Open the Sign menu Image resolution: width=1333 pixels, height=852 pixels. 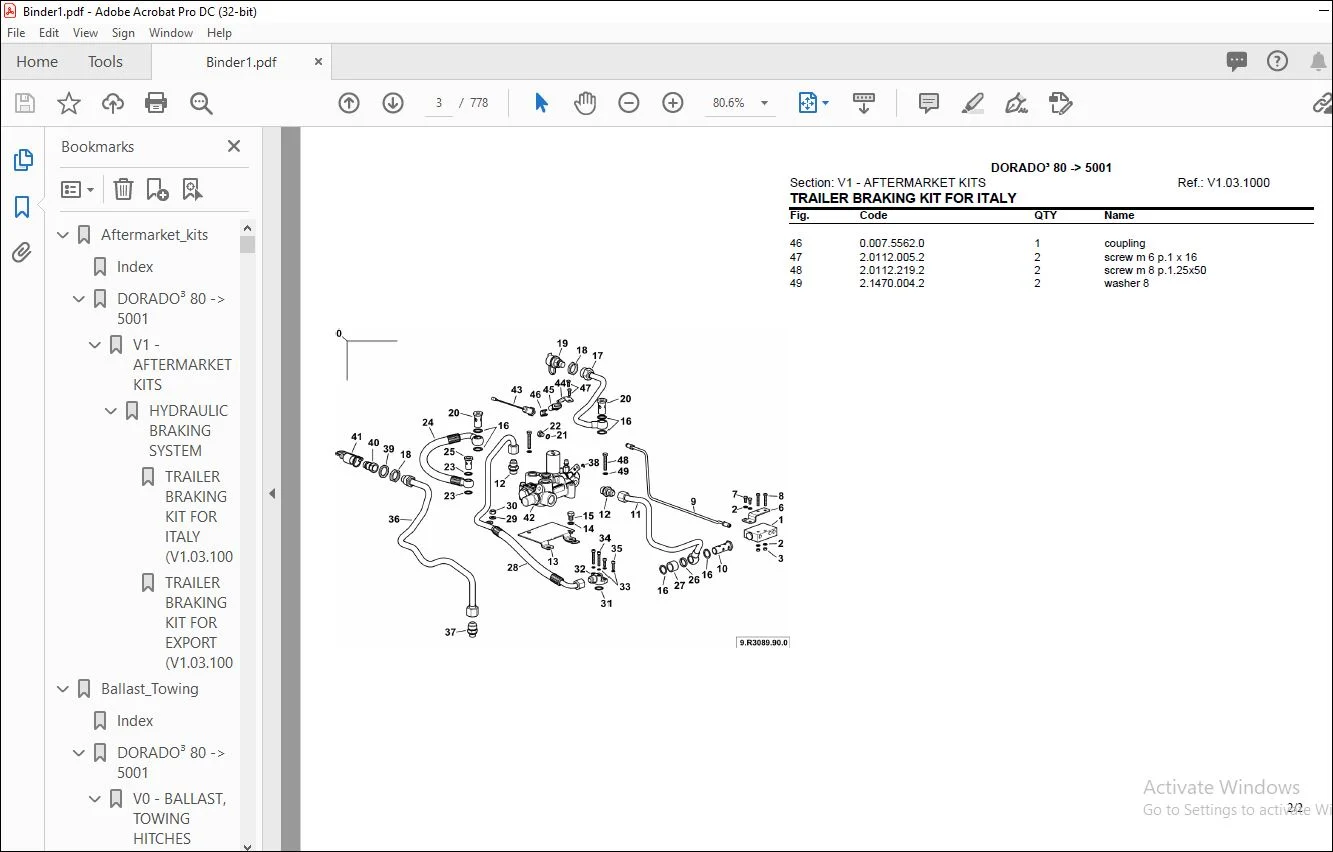point(123,33)
